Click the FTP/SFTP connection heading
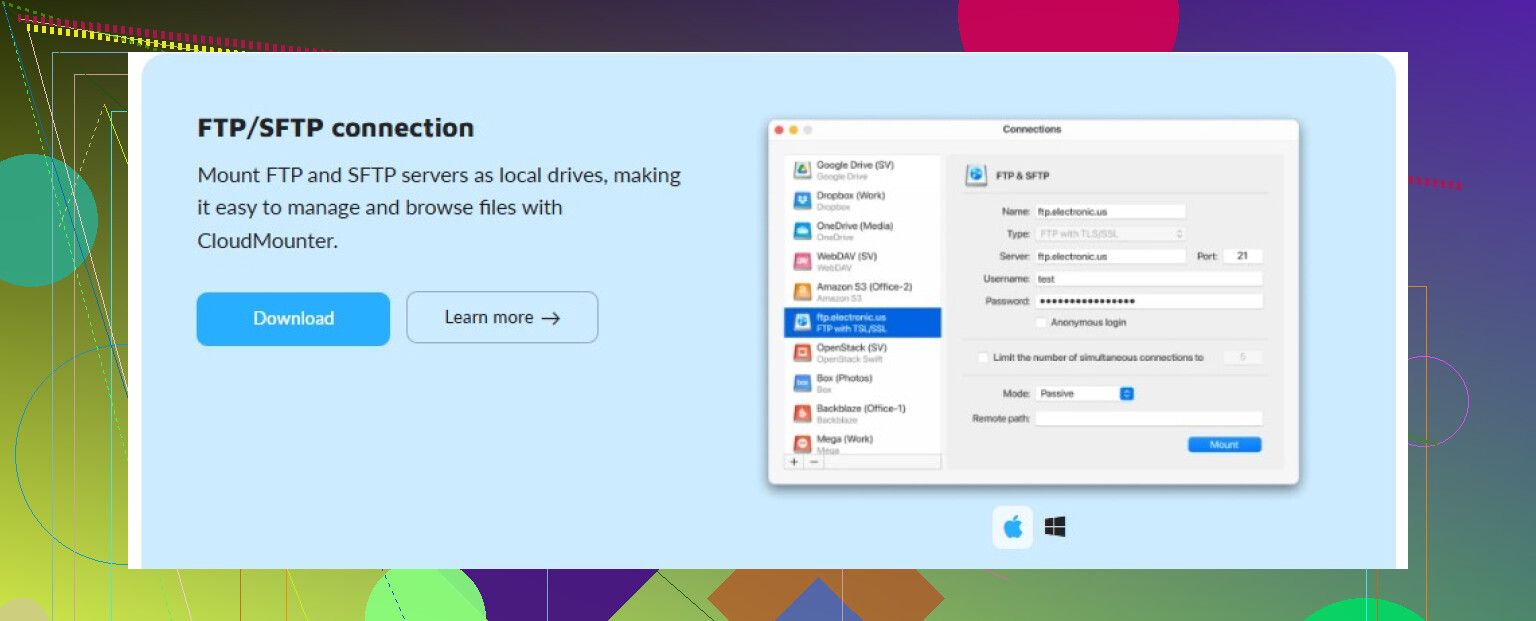 tap(336, 128)
